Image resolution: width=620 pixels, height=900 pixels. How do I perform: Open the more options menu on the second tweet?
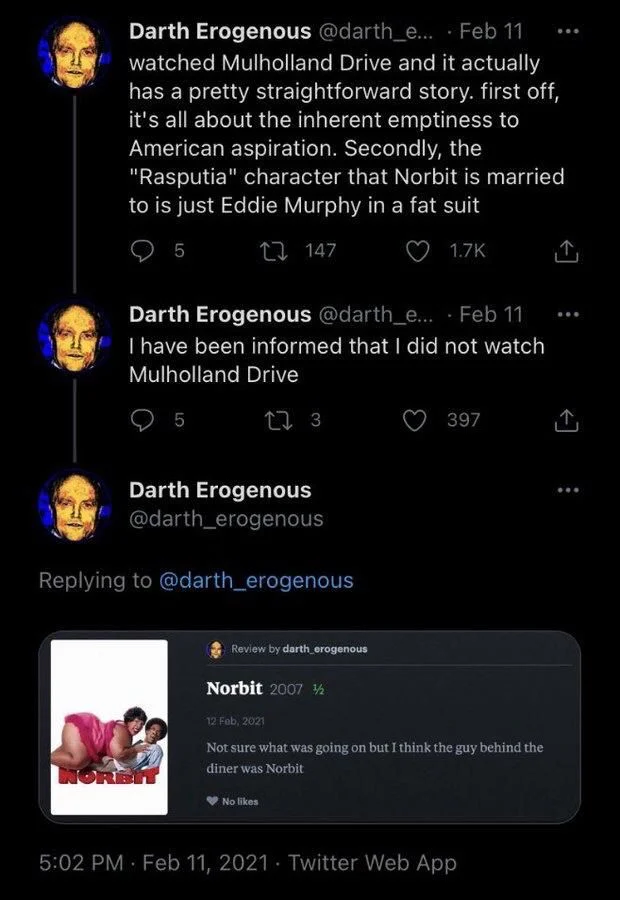(568, 313)
